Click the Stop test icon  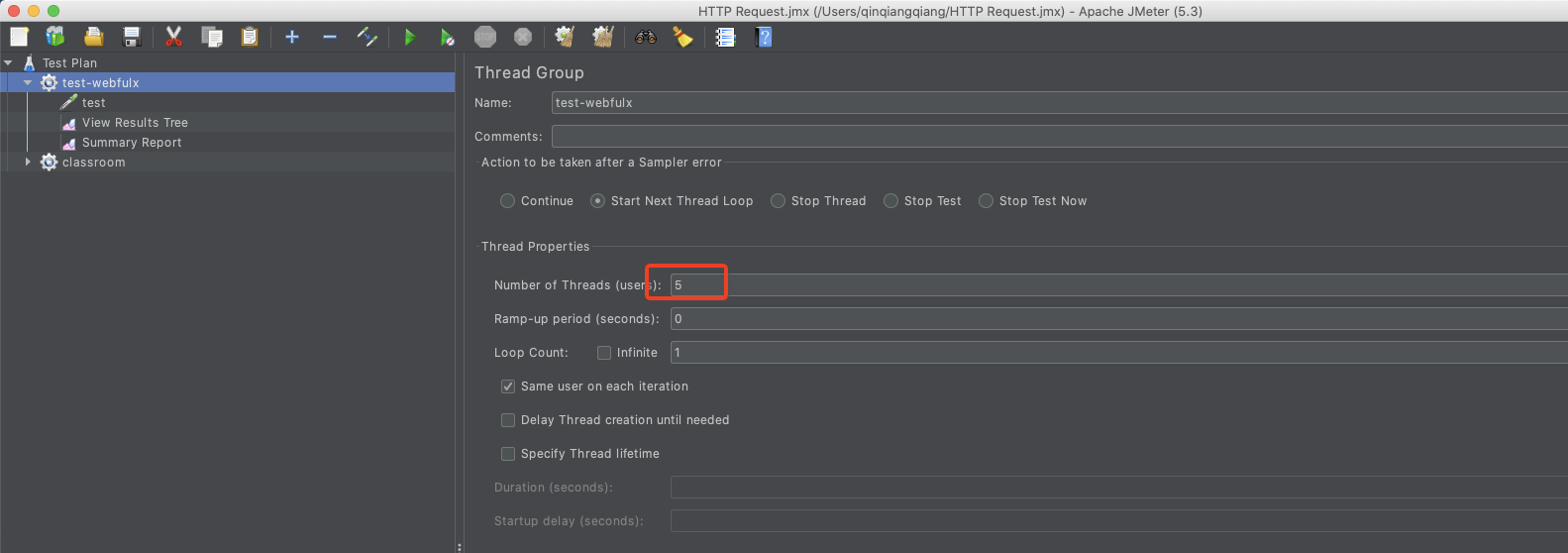485,37
